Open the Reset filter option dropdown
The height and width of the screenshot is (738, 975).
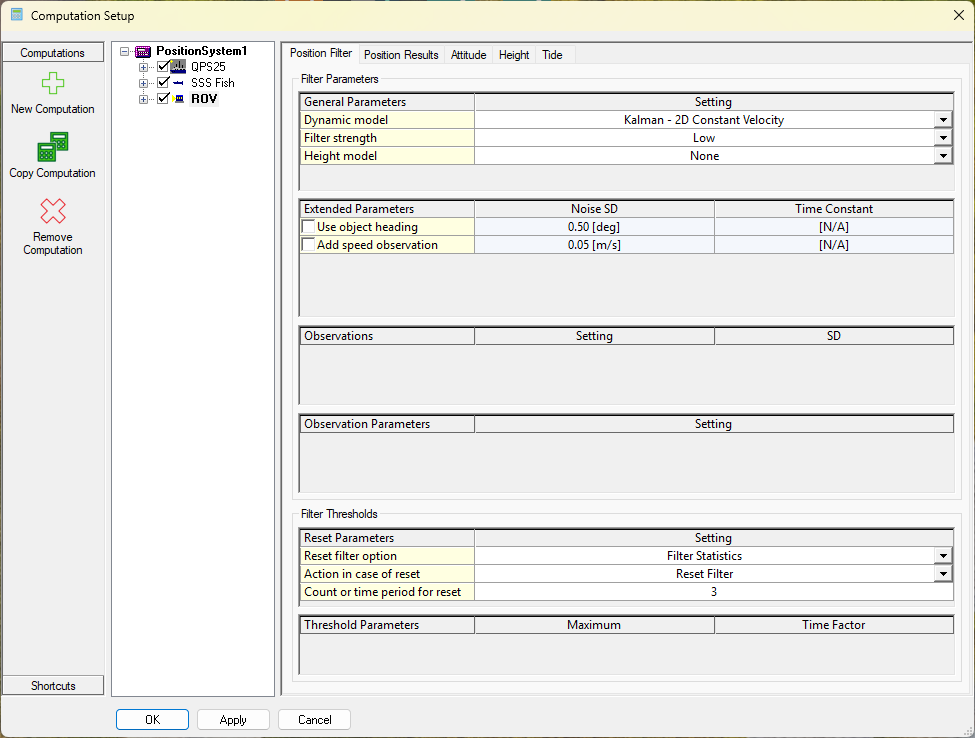point(943,556)
